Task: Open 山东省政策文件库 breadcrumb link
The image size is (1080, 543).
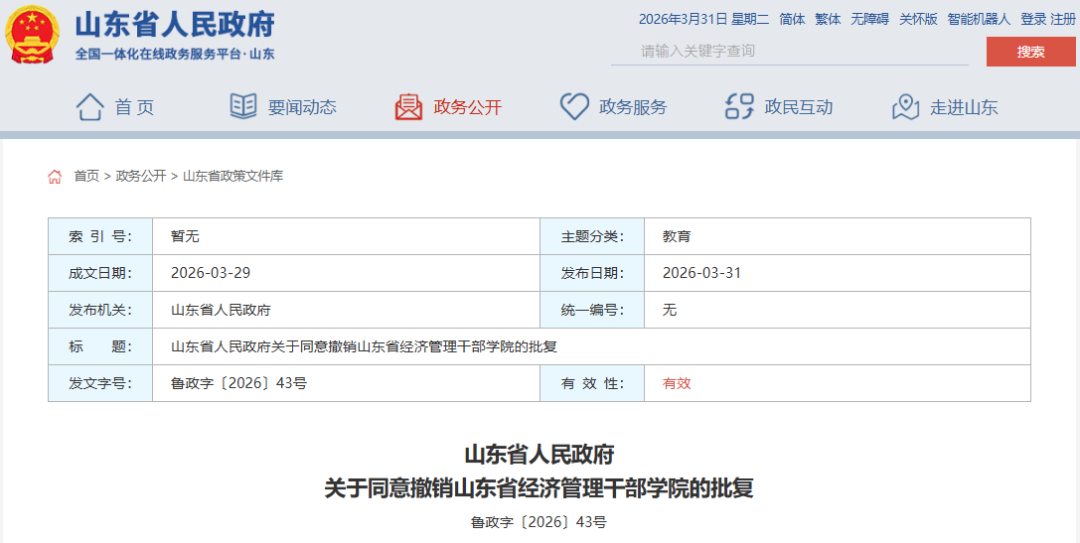Action: [233, 176]
